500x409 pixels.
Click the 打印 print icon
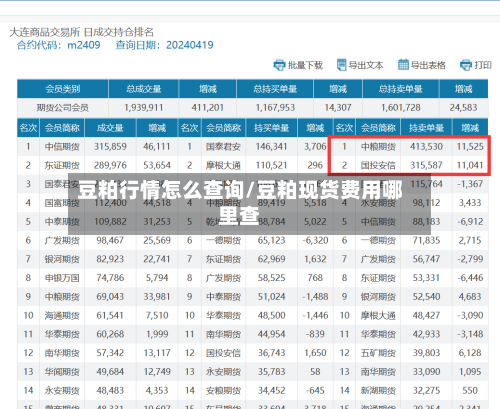click(x=465, y=65)
